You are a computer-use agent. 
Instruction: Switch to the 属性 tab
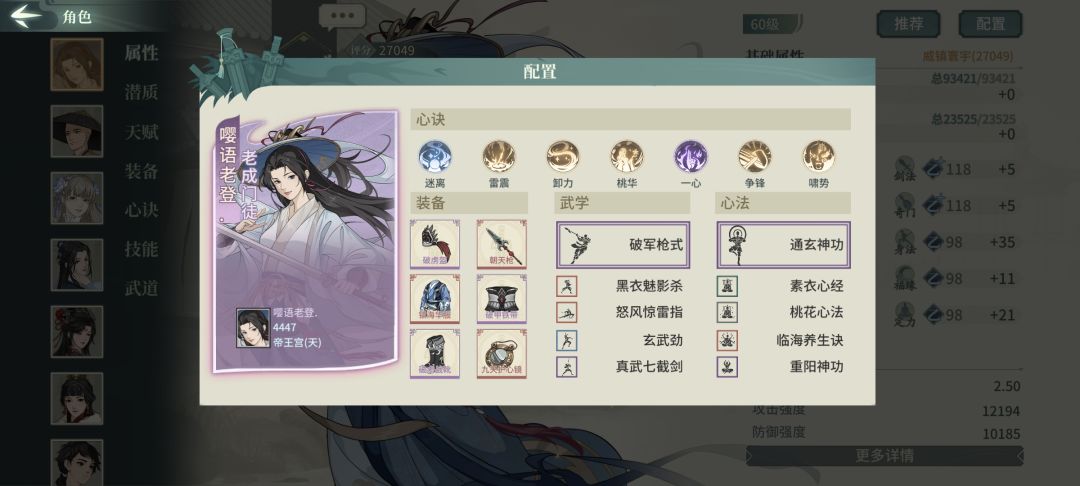pos(141,53)
